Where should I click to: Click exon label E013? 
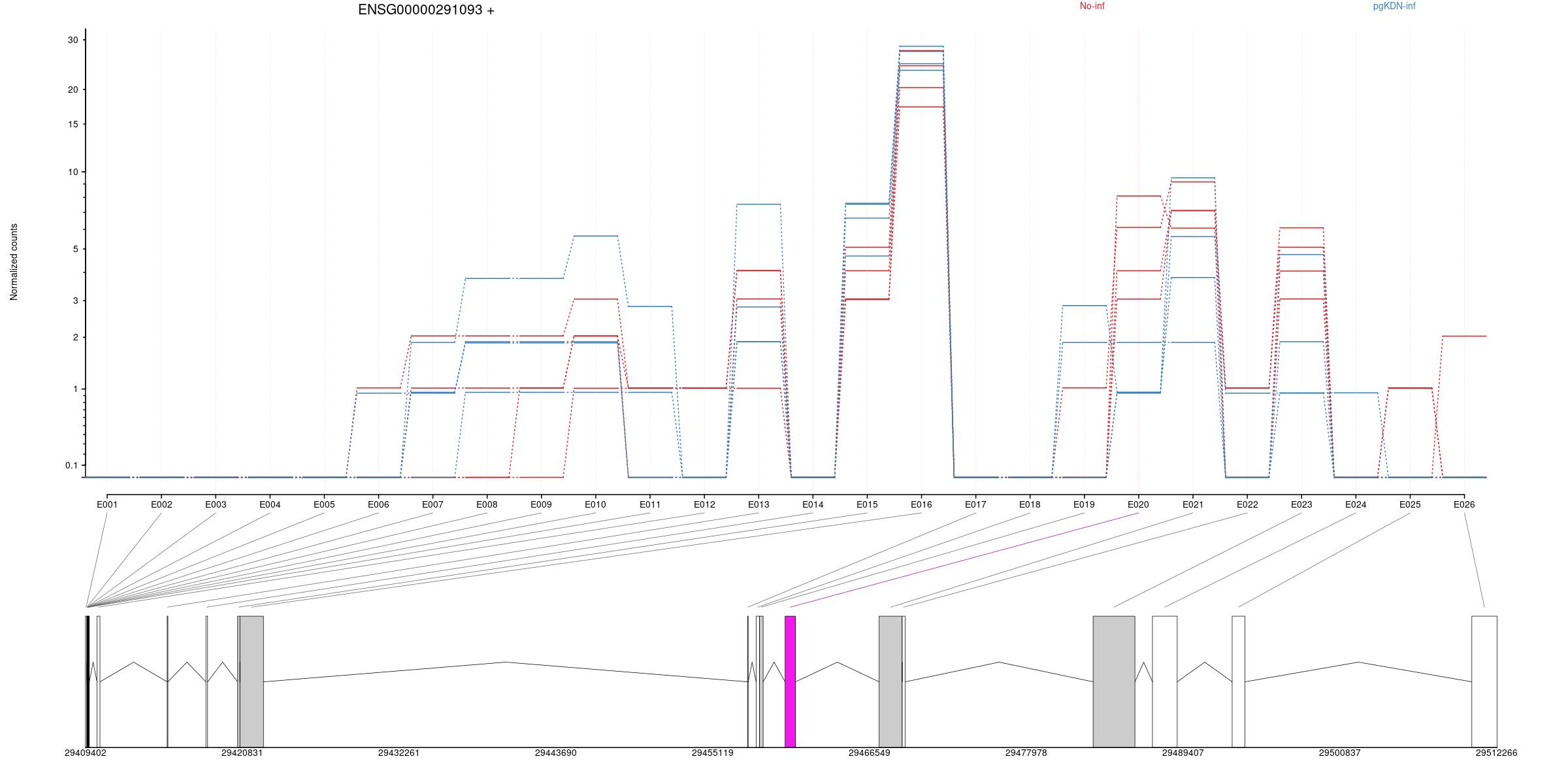click(x=759, y=504)
